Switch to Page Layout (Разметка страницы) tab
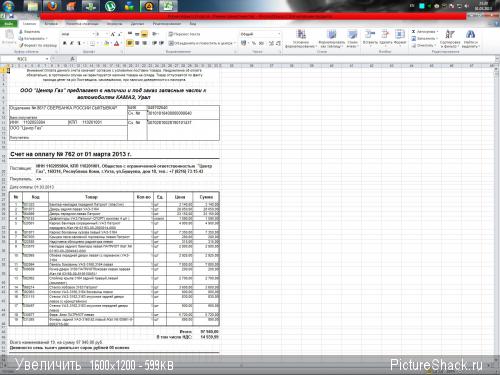This screenshot has width=500, height=375. pos(82,24)
